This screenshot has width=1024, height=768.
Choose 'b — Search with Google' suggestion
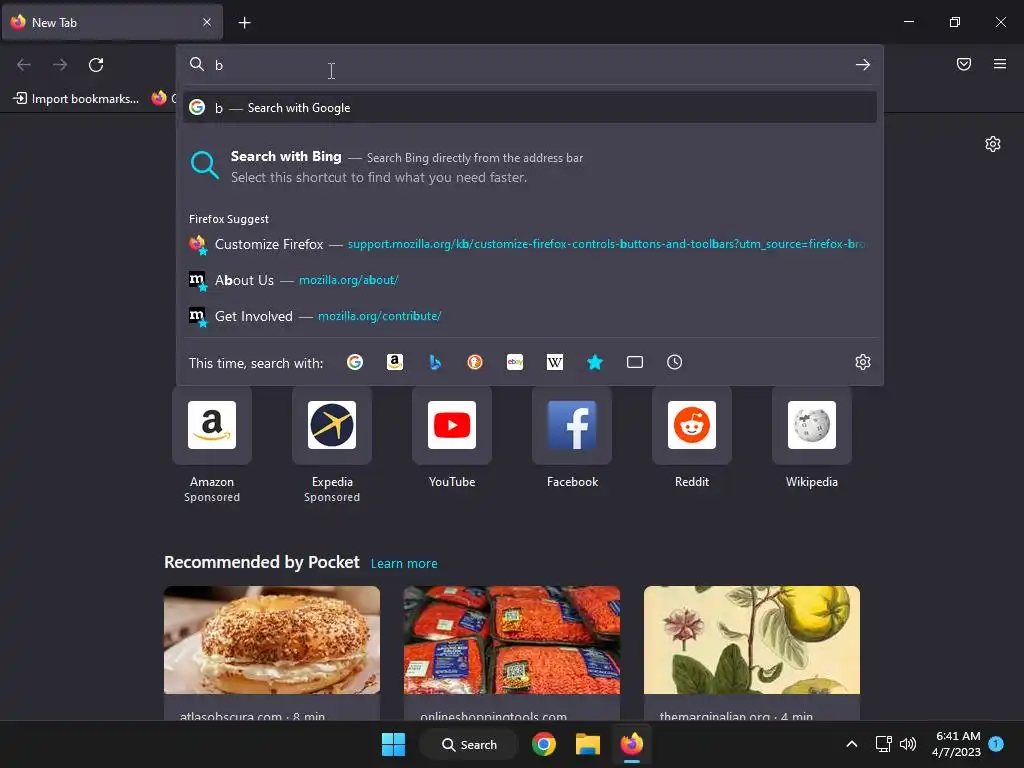point(530,108)
